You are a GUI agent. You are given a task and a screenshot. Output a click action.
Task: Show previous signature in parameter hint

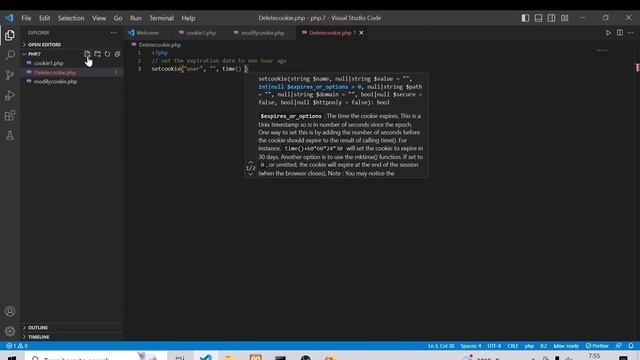click(251, 162)
